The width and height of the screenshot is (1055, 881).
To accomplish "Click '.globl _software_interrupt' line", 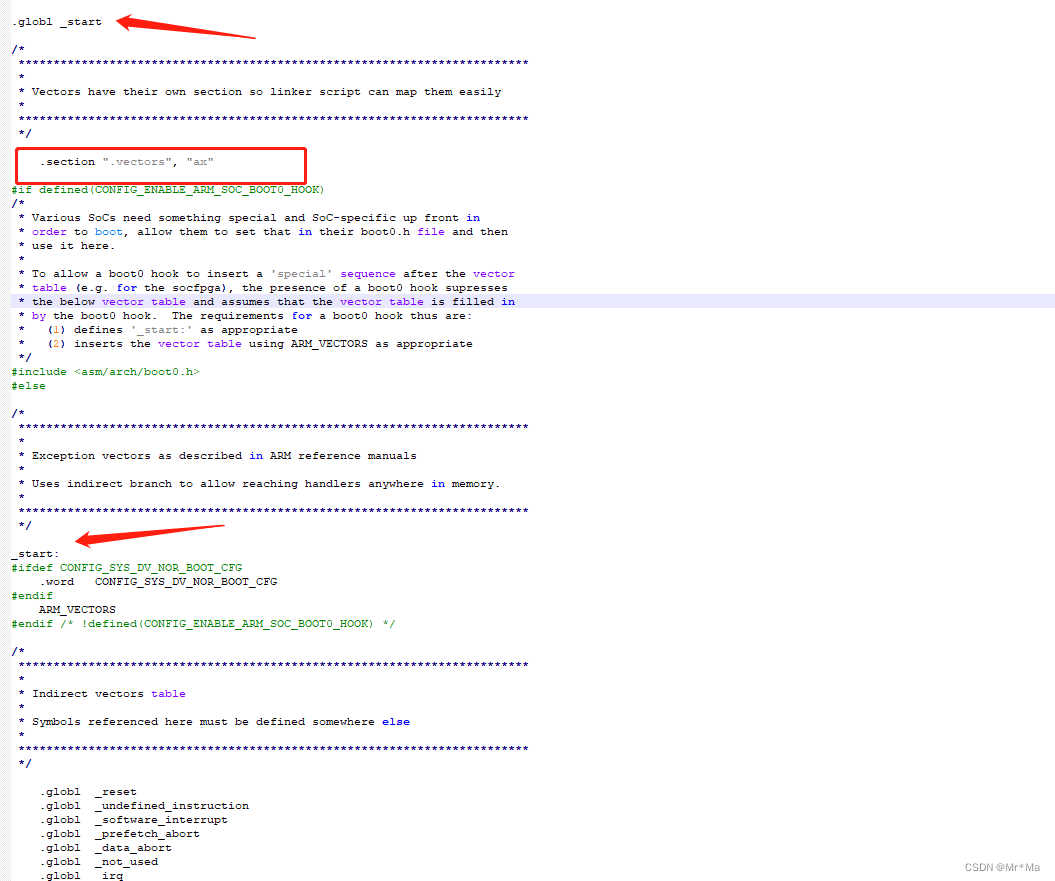I will click(x=133, y=820).
